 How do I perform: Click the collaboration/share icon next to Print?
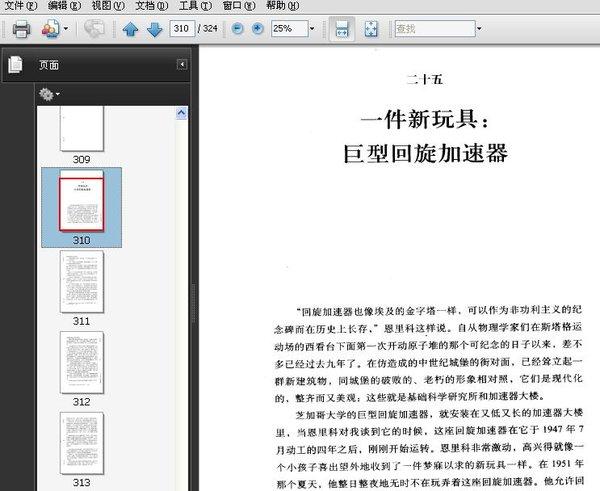tap(51, 29)
